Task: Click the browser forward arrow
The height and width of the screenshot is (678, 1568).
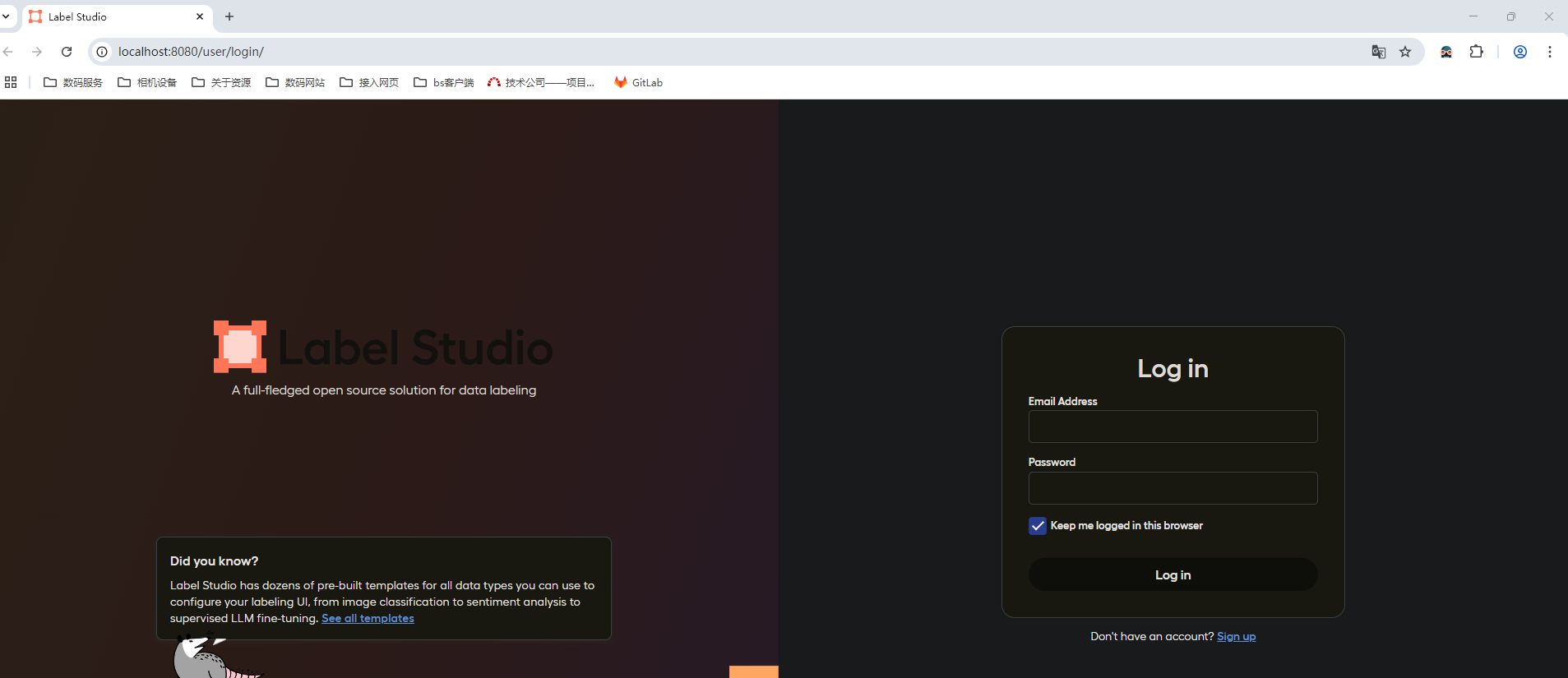Action: [37, 52]
